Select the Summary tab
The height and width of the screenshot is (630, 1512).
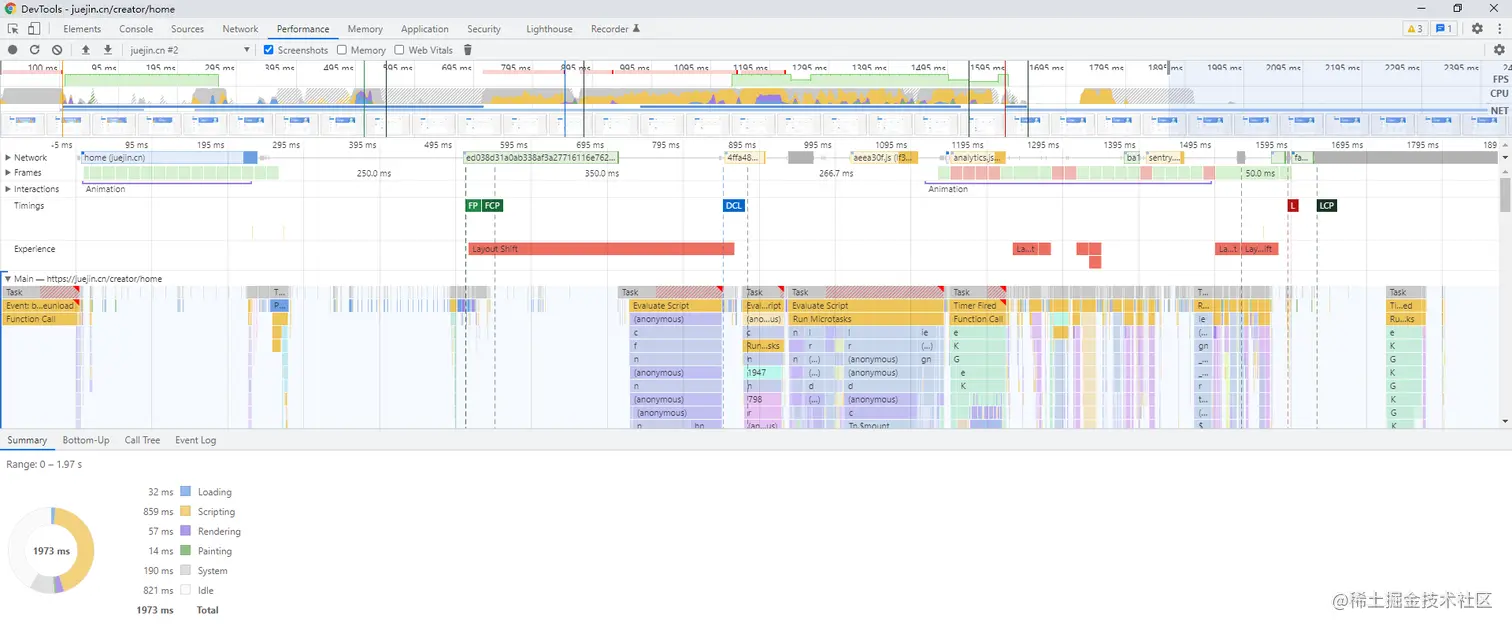[27, 440]
